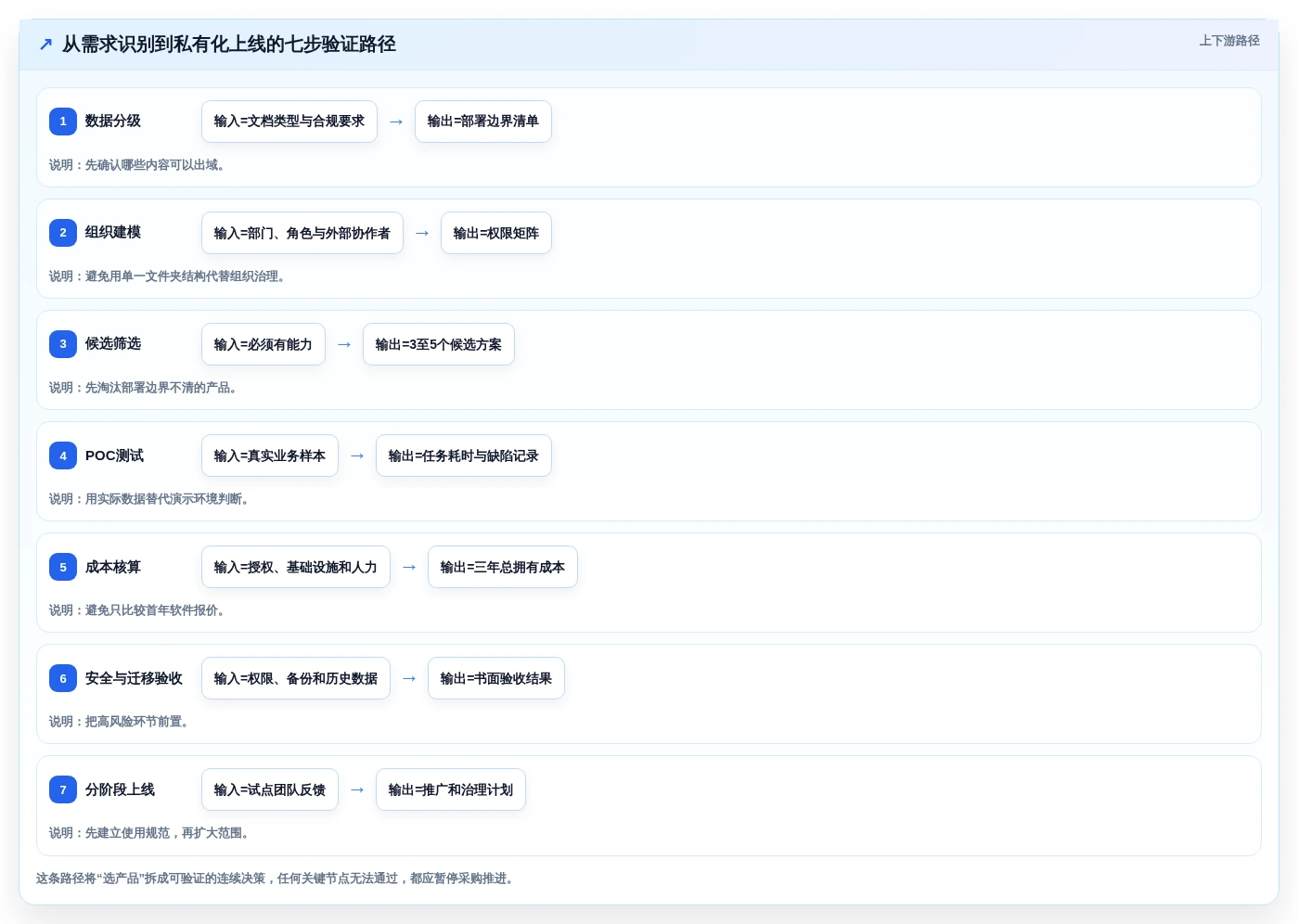Click the 输入=授权、基础设施和人力 chip

296,567
